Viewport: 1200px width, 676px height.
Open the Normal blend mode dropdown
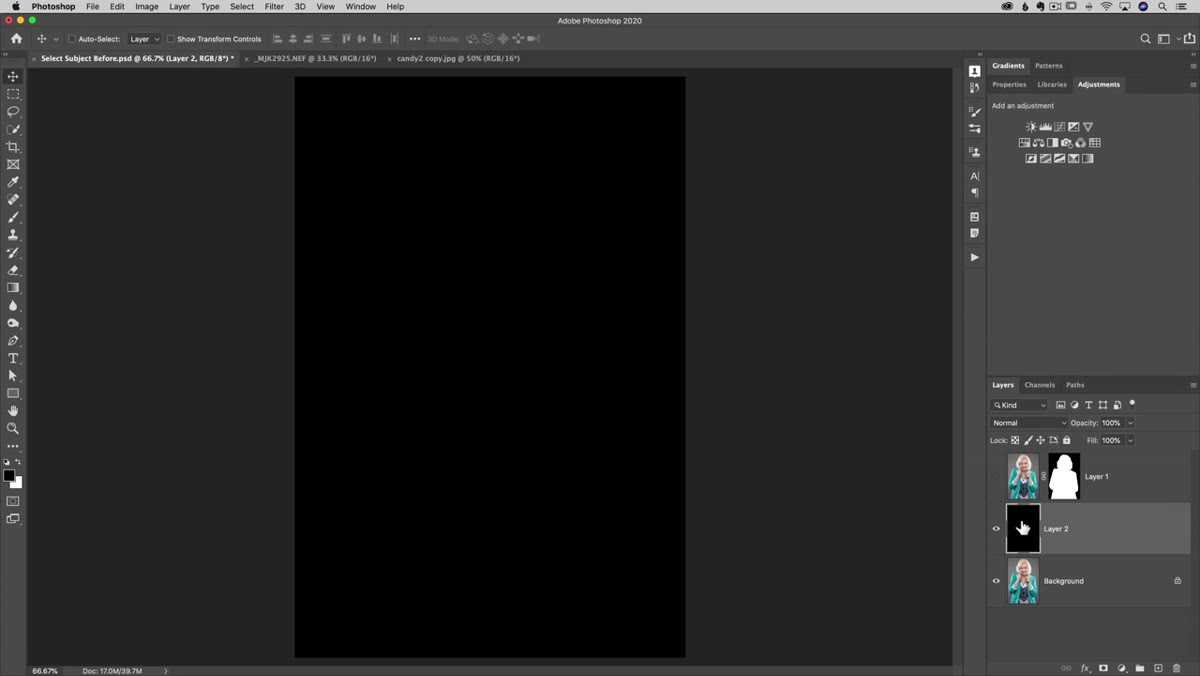click(1029, 423)
